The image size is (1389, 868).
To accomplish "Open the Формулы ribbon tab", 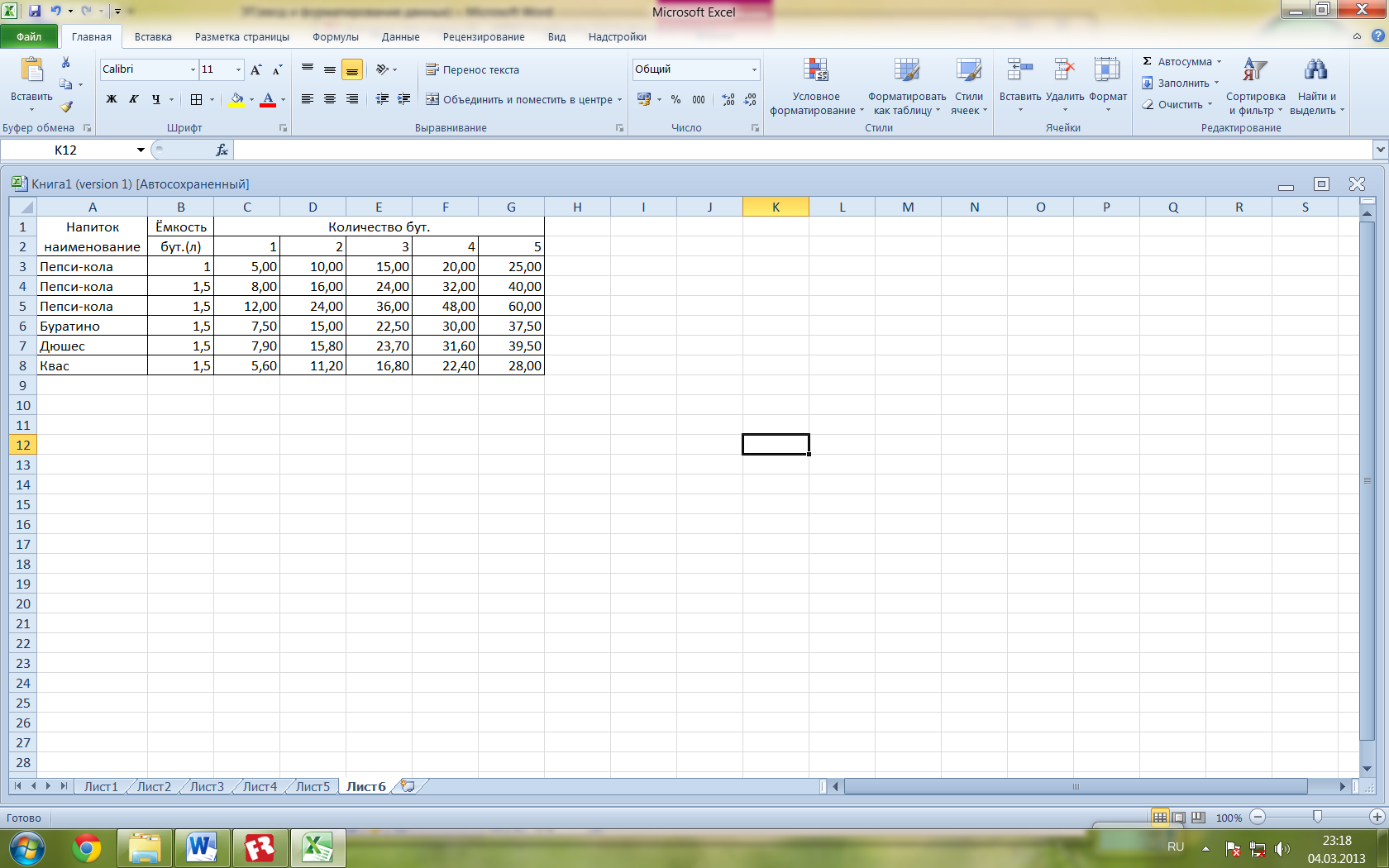I will pyautogui.click(x=336, y=36).
